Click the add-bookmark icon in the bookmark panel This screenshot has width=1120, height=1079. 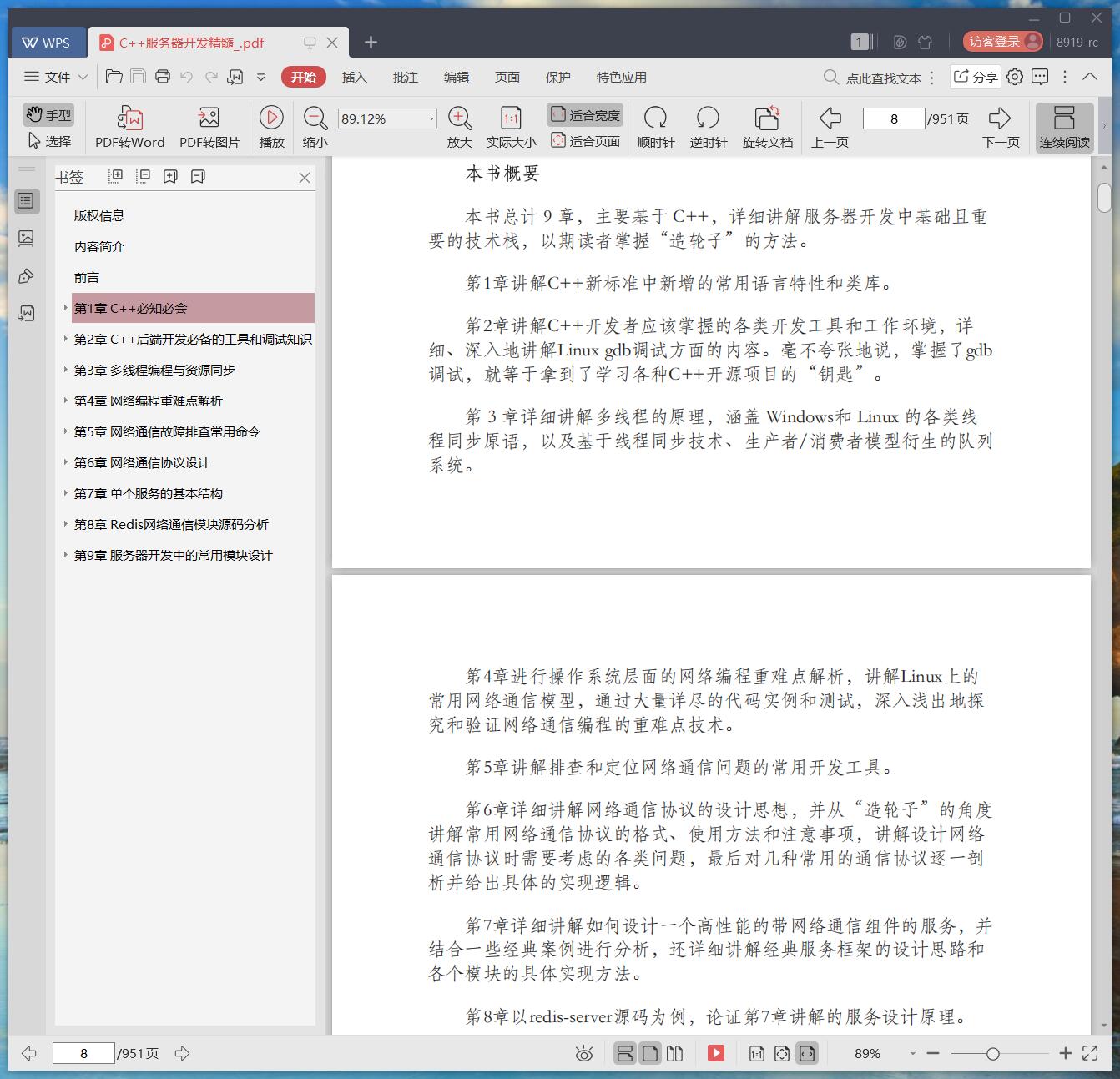[170, 176]
